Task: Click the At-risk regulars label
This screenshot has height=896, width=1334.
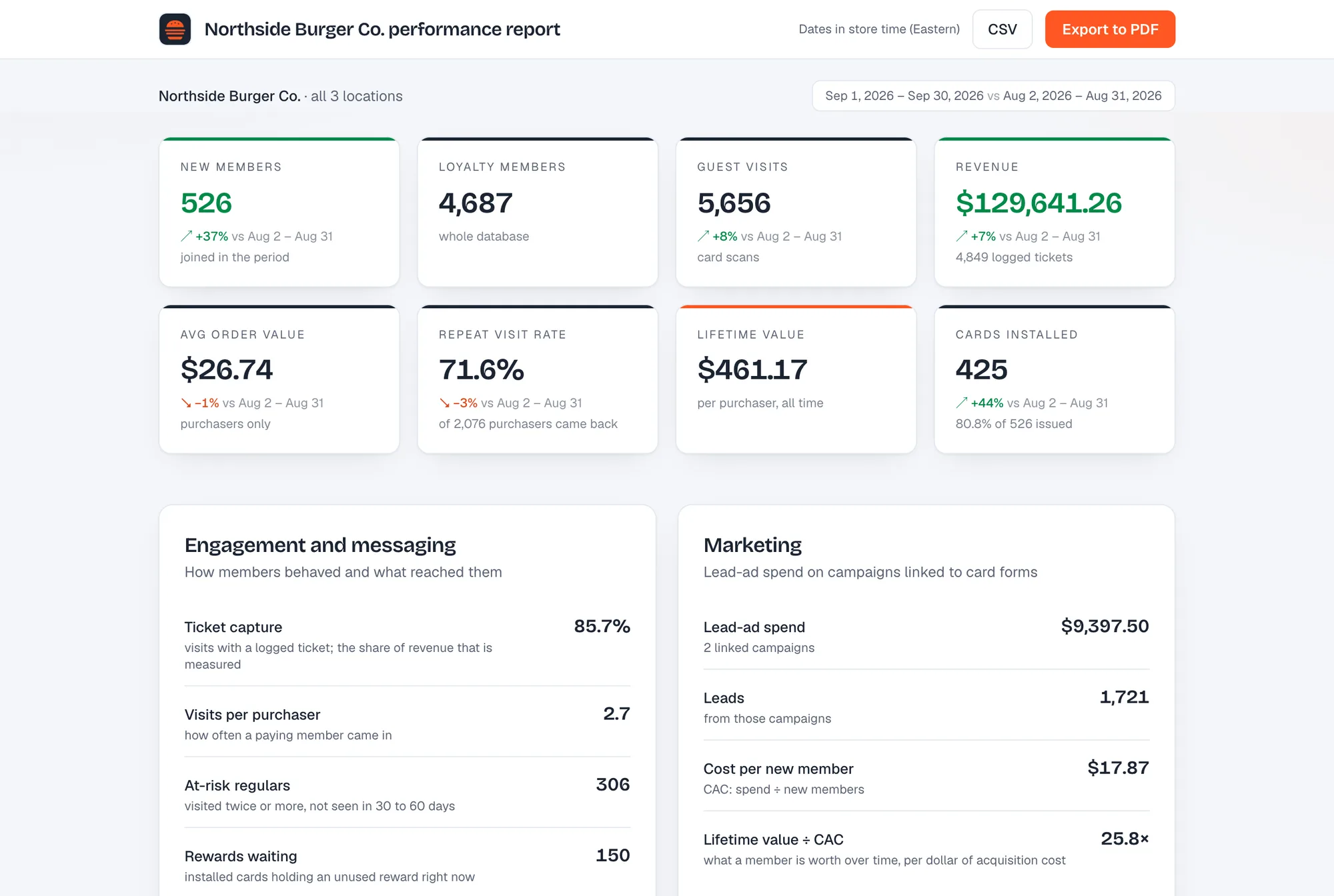Action: click(237, 785)
